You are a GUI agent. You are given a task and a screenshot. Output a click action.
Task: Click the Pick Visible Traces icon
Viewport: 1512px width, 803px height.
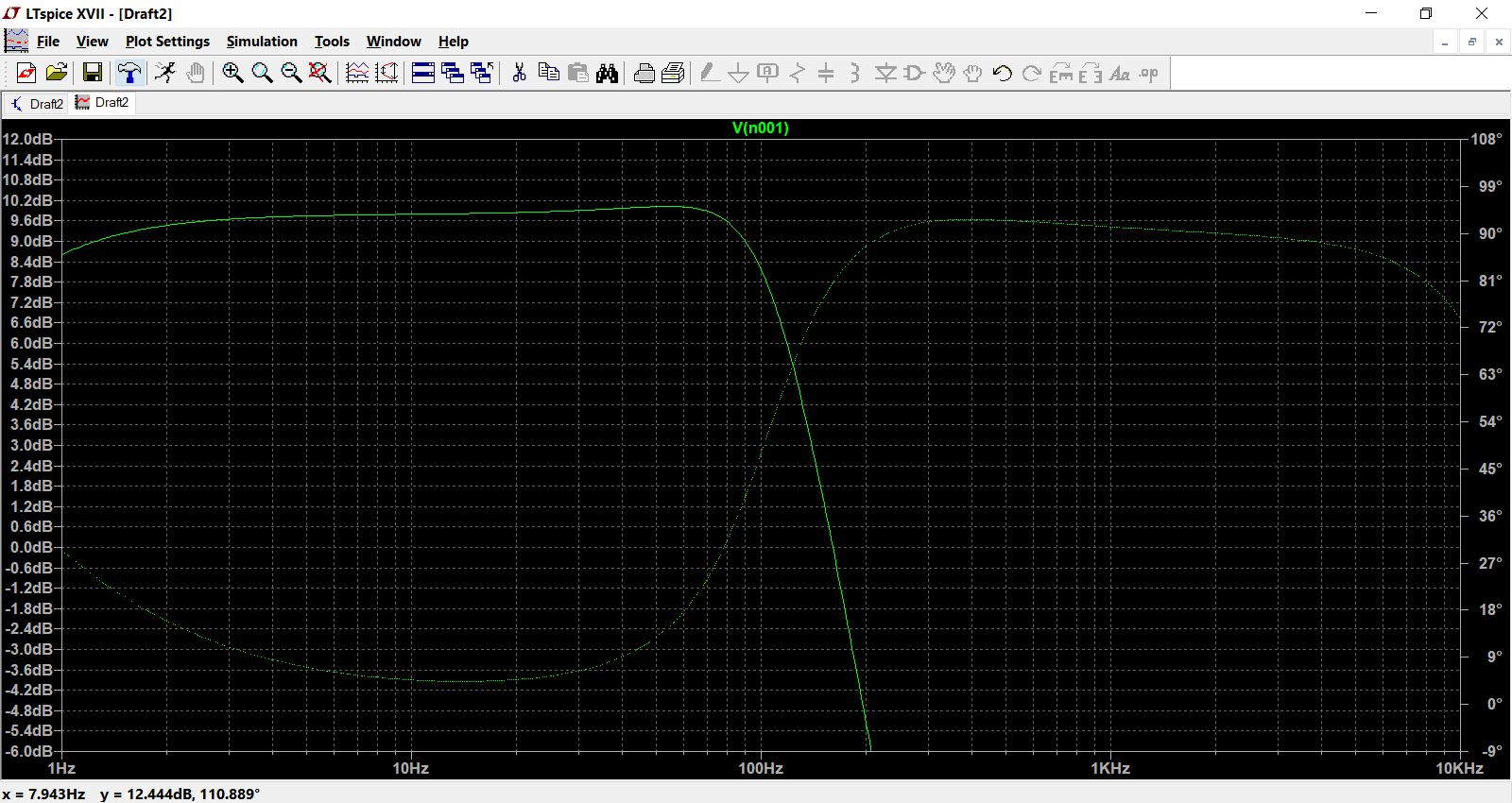pyautogui.click(x=387, y=73)
